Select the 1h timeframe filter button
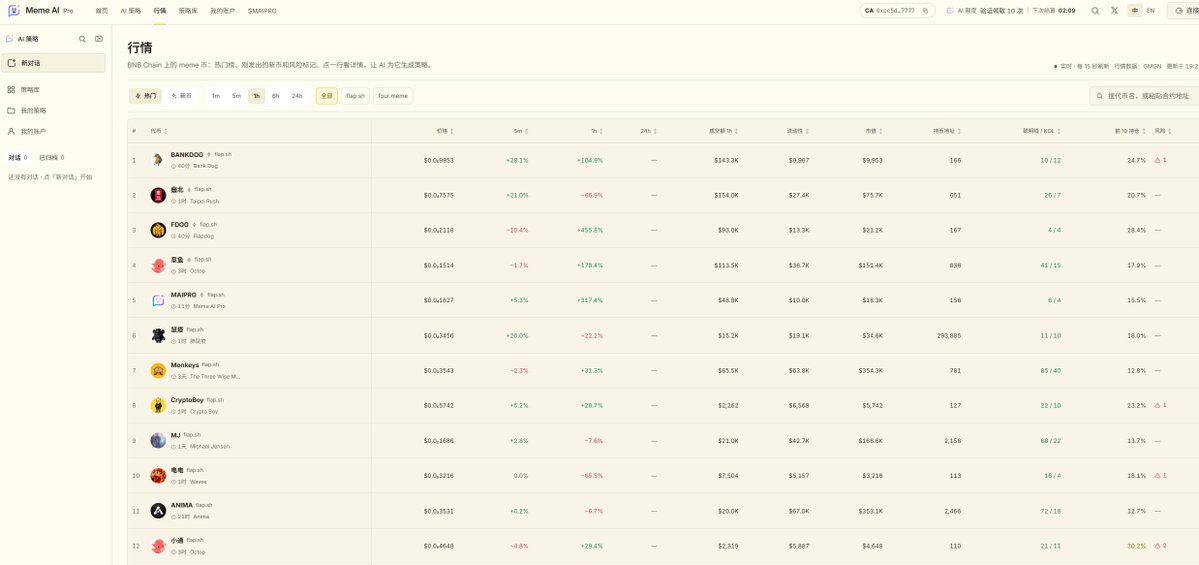The image size is (1199, 565). click(256, 96)
